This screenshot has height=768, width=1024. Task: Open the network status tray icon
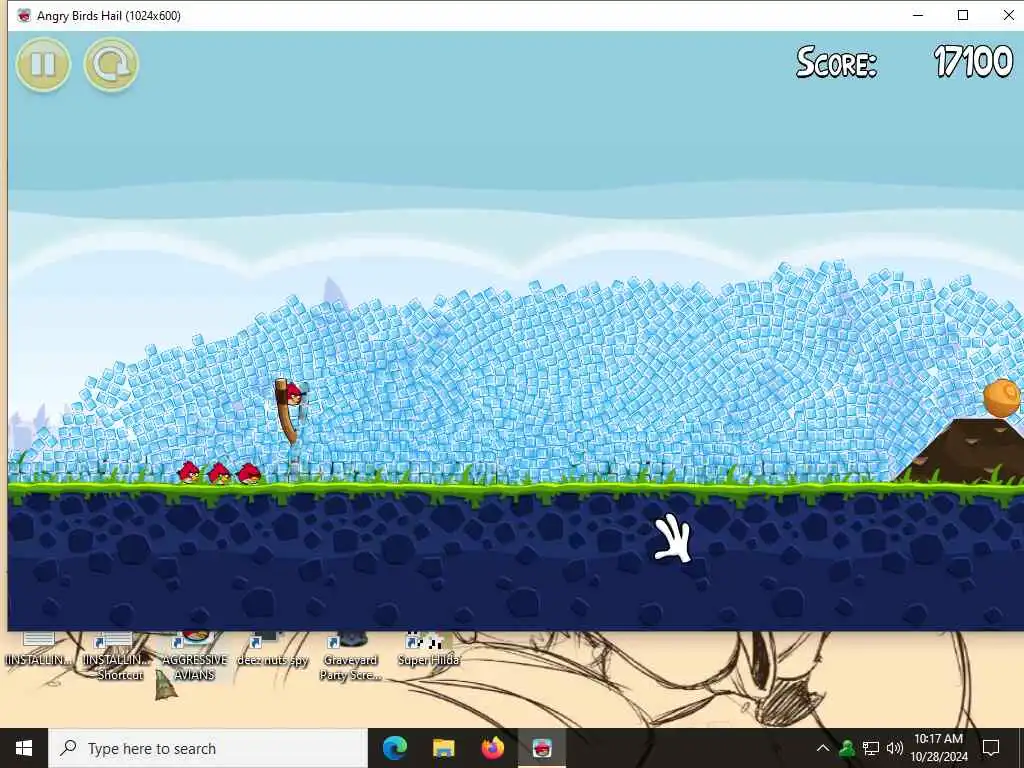[871, 748]
